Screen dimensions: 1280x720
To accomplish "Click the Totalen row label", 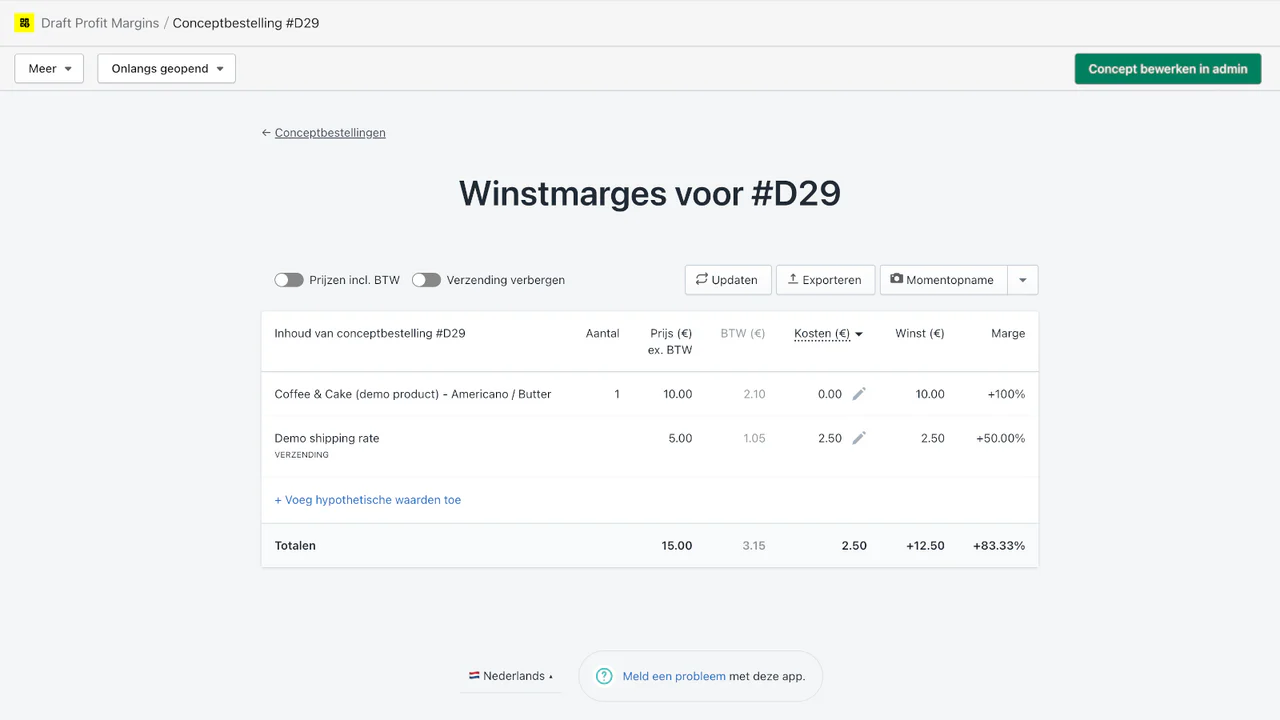I will [295, 546].
